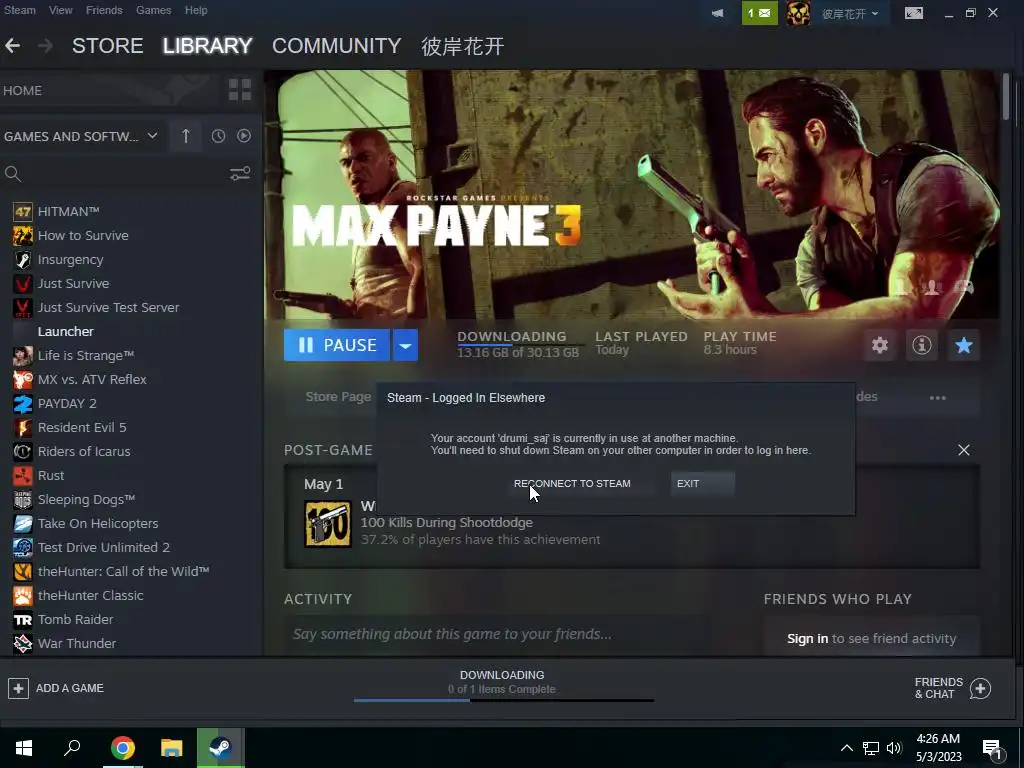
Task: Click the HITMAN game icon
Action: pyautogui.click(x=23, y=212)
